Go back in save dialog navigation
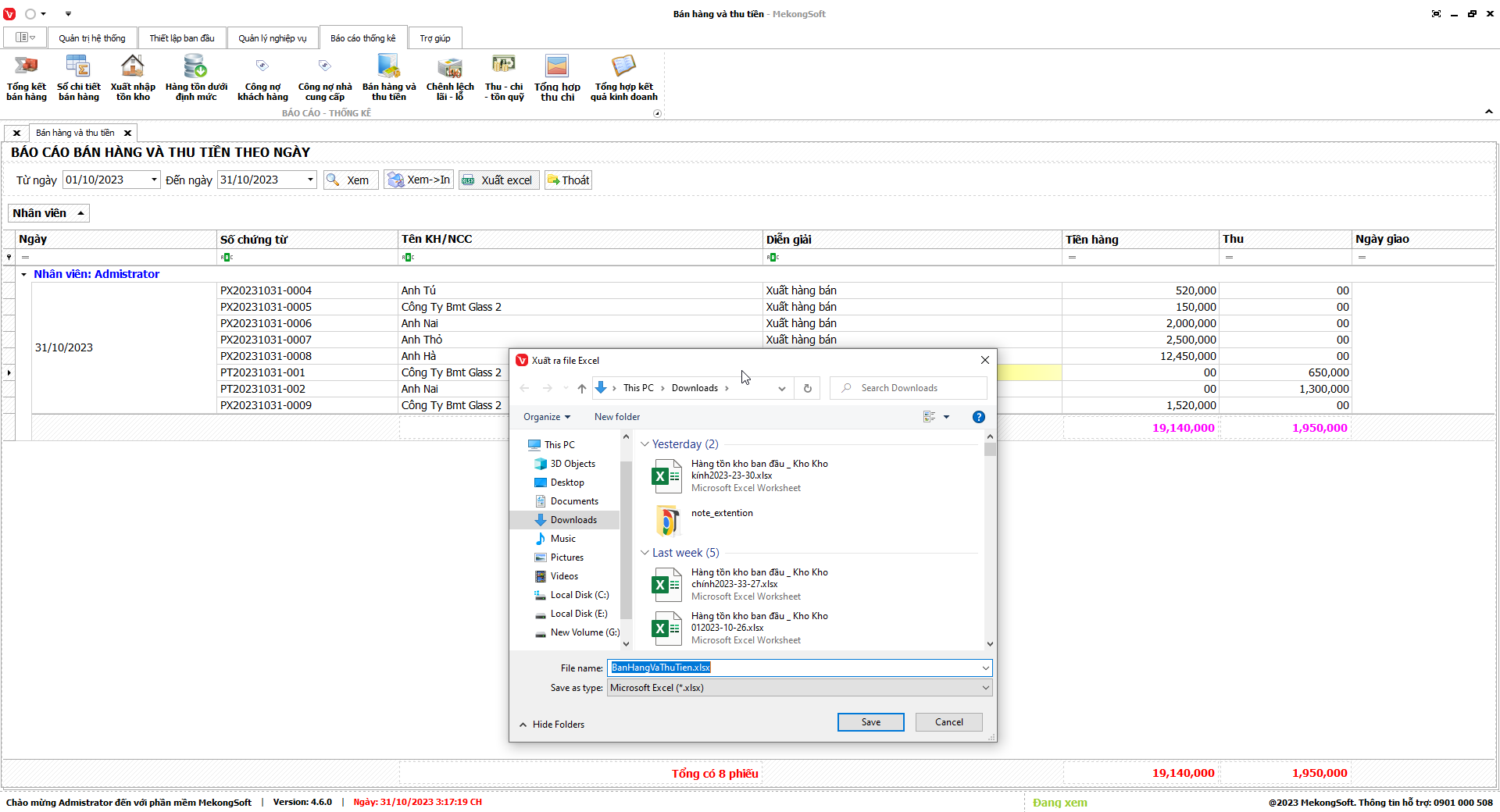 (x=525, y=388)
